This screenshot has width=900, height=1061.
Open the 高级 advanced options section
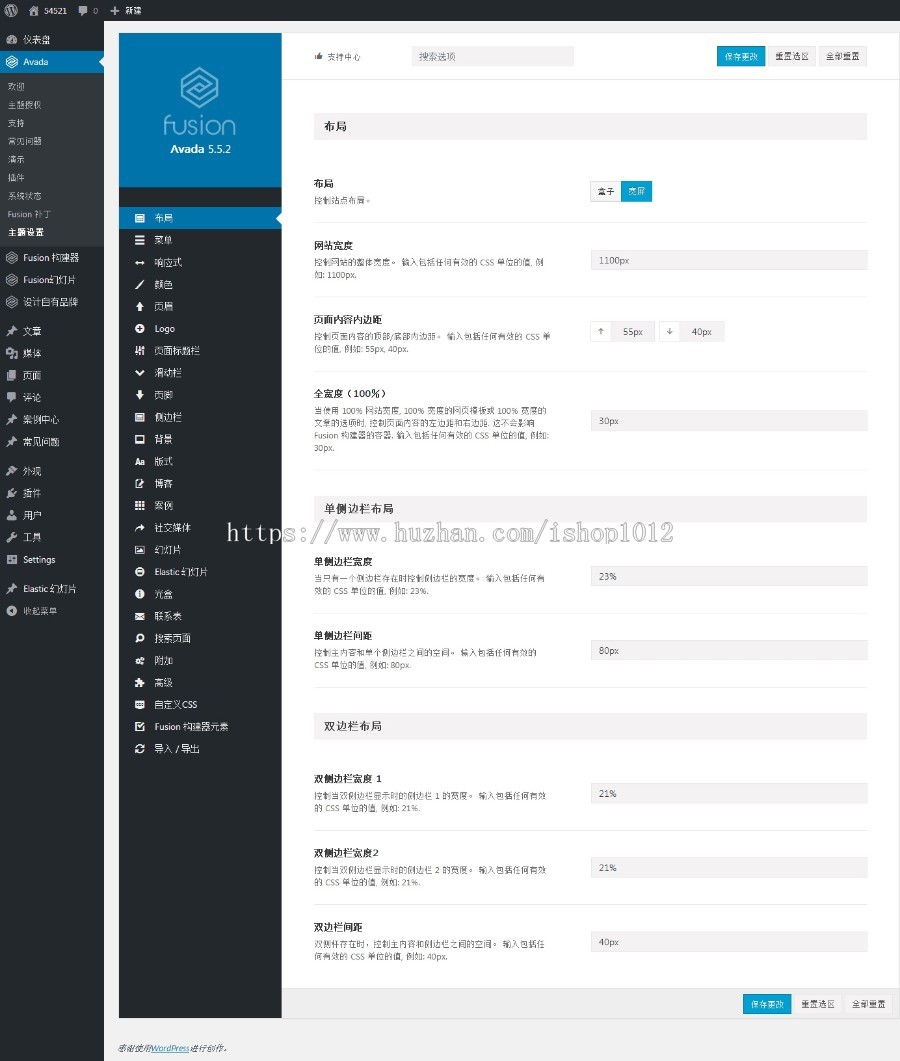200,682
